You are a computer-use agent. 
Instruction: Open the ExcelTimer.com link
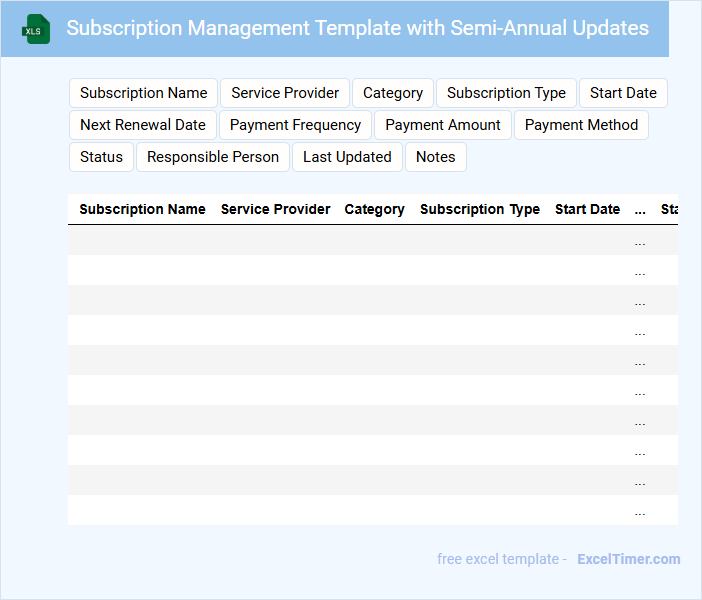[x=628, y=559]
